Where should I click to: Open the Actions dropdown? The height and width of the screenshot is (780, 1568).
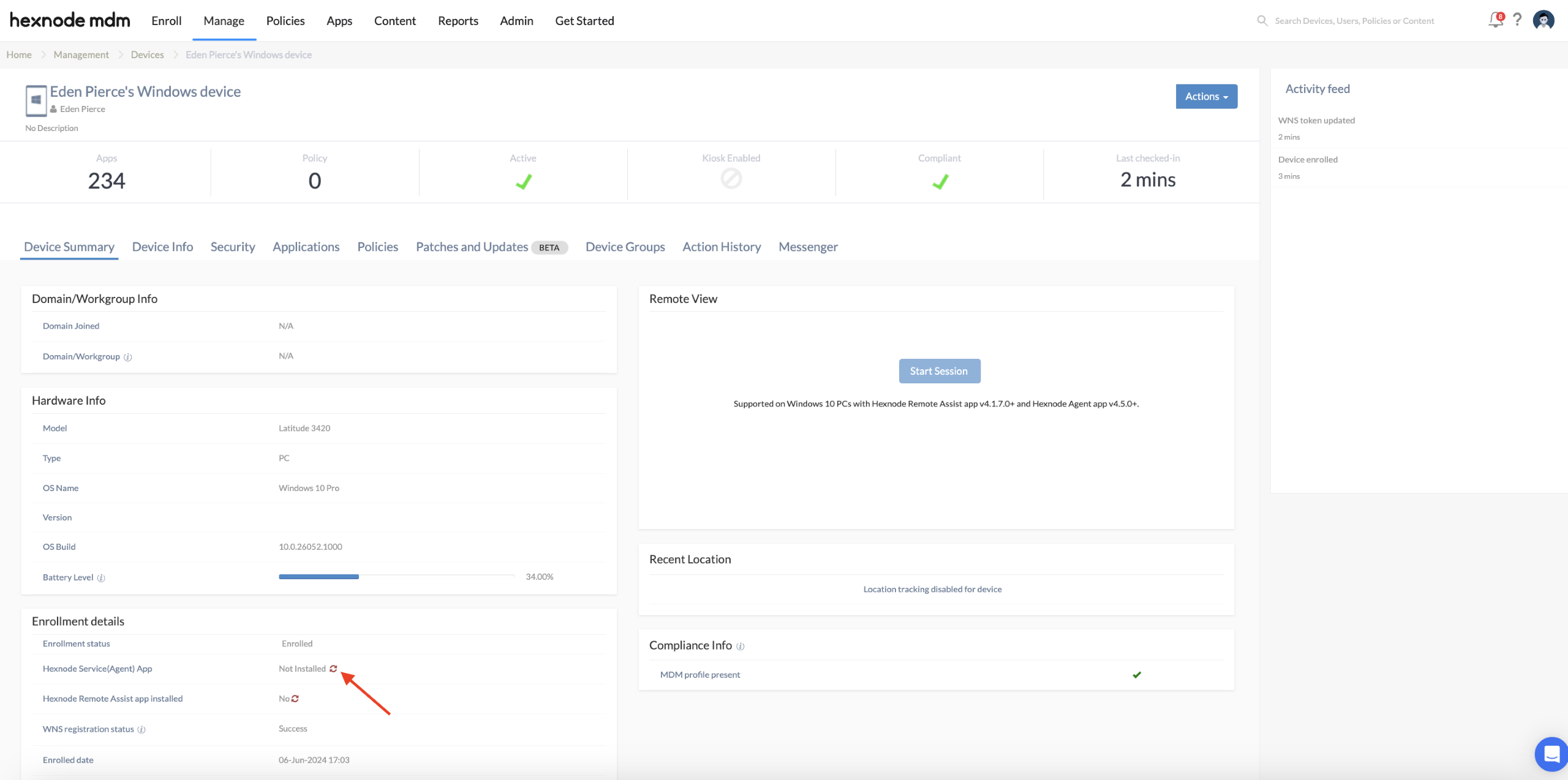coord(1207,96)
